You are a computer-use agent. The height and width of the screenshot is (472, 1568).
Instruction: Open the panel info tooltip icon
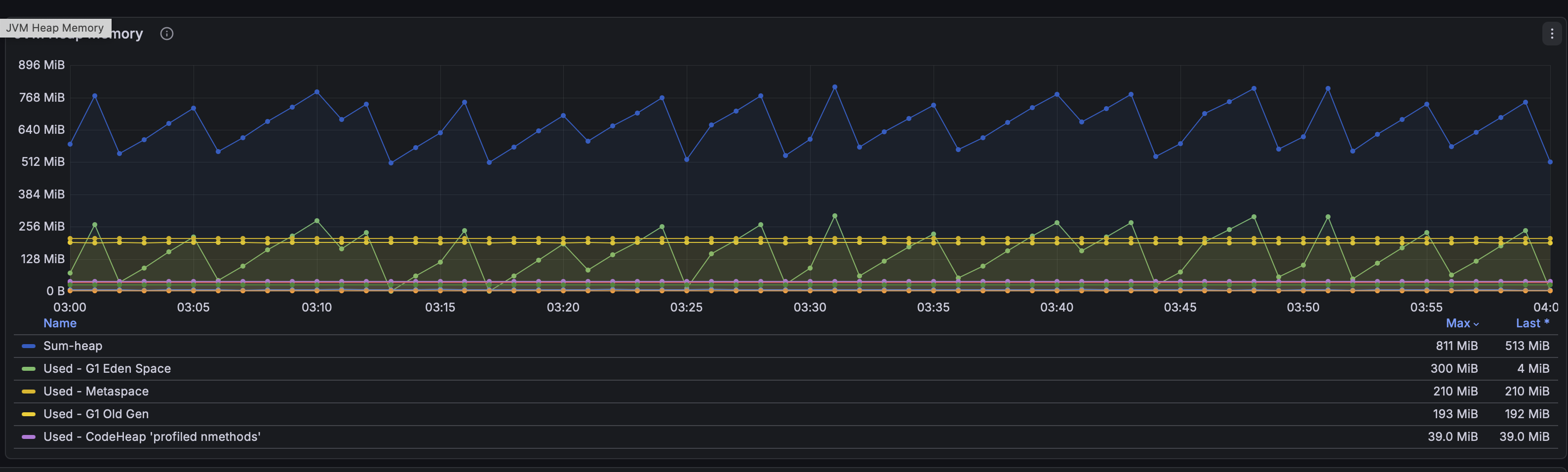pyautogui.click(x=167, y=34)
